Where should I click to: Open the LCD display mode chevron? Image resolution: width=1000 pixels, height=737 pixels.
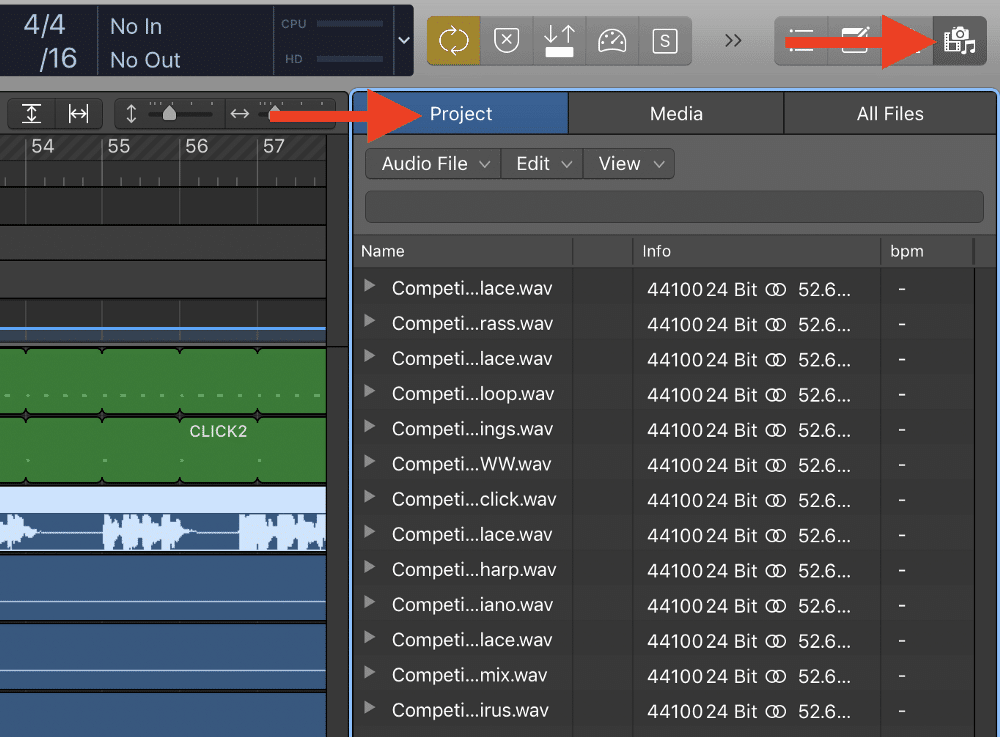[404, 40]
